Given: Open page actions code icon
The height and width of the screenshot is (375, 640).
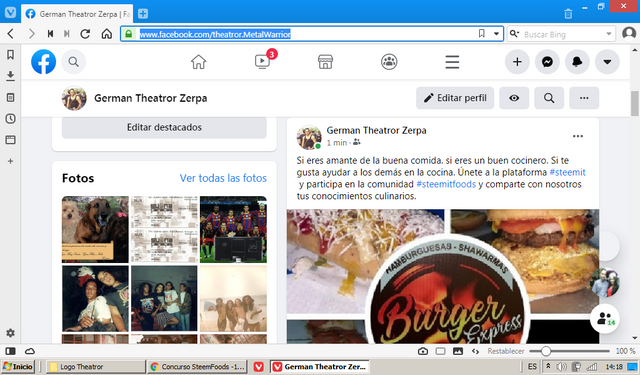Looking at the screenshot, I should (476, 351).
